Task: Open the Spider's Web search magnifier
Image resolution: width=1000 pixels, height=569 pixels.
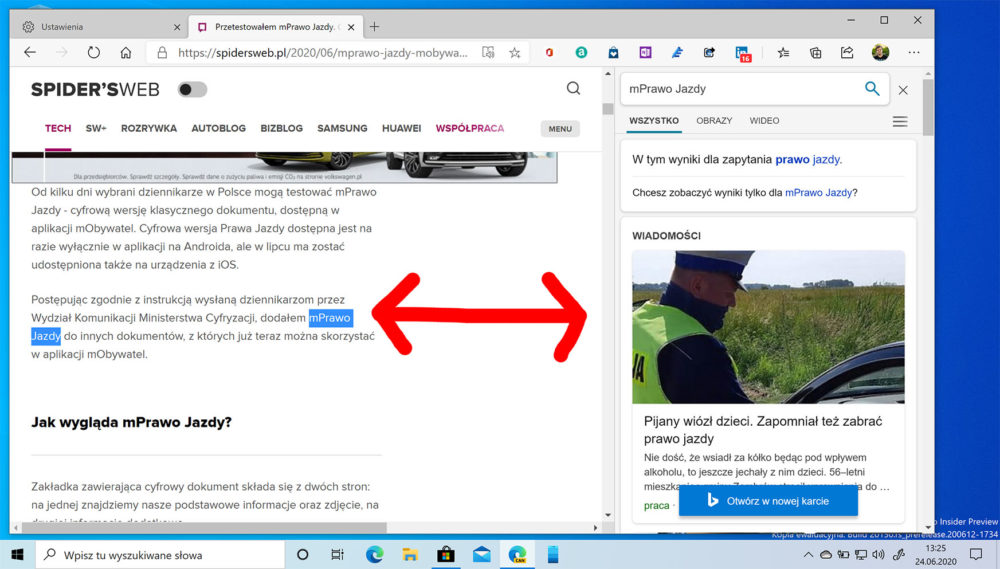Action: [573, 89]
